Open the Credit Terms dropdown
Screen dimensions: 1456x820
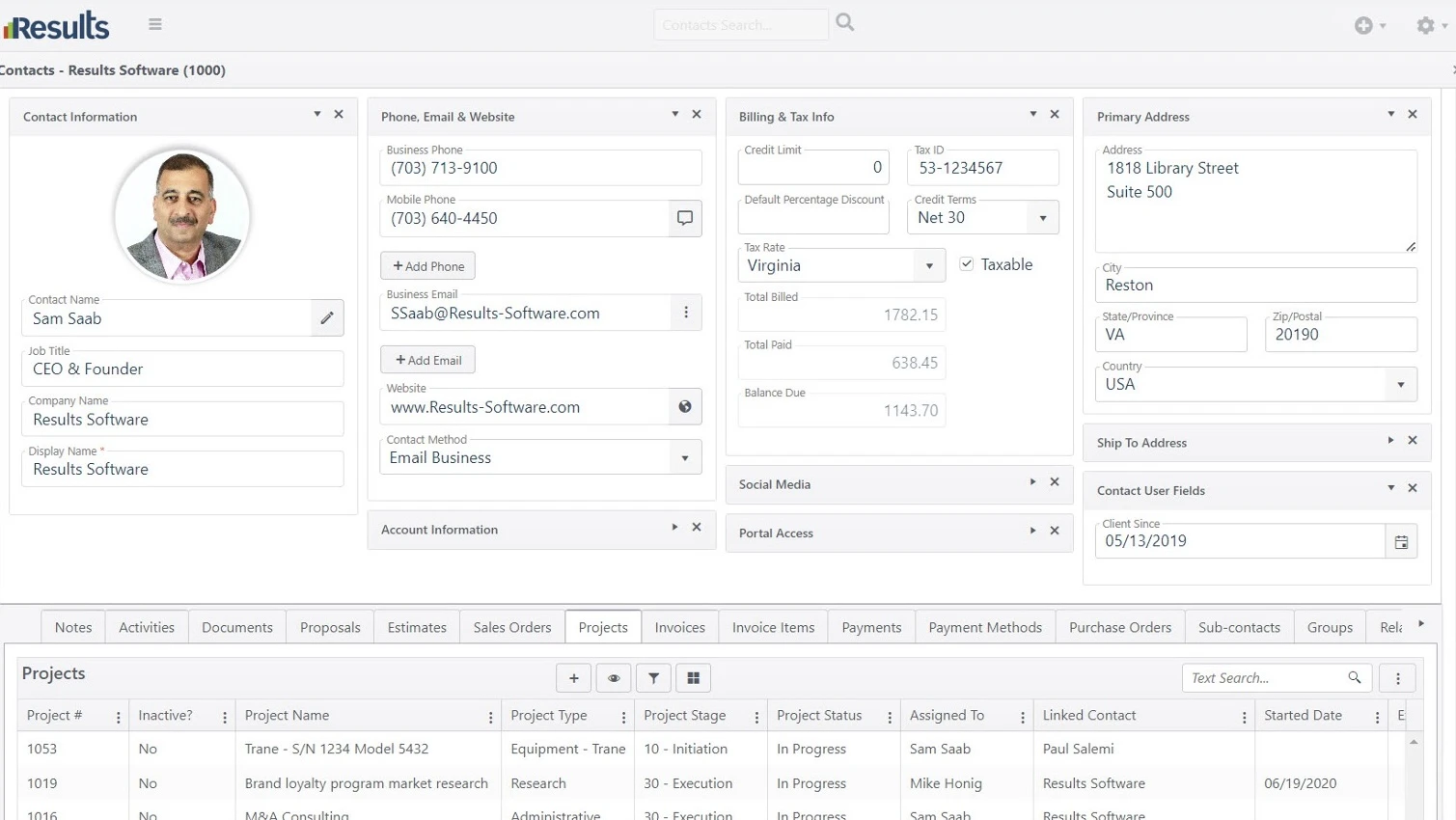tap(1042, 218)
